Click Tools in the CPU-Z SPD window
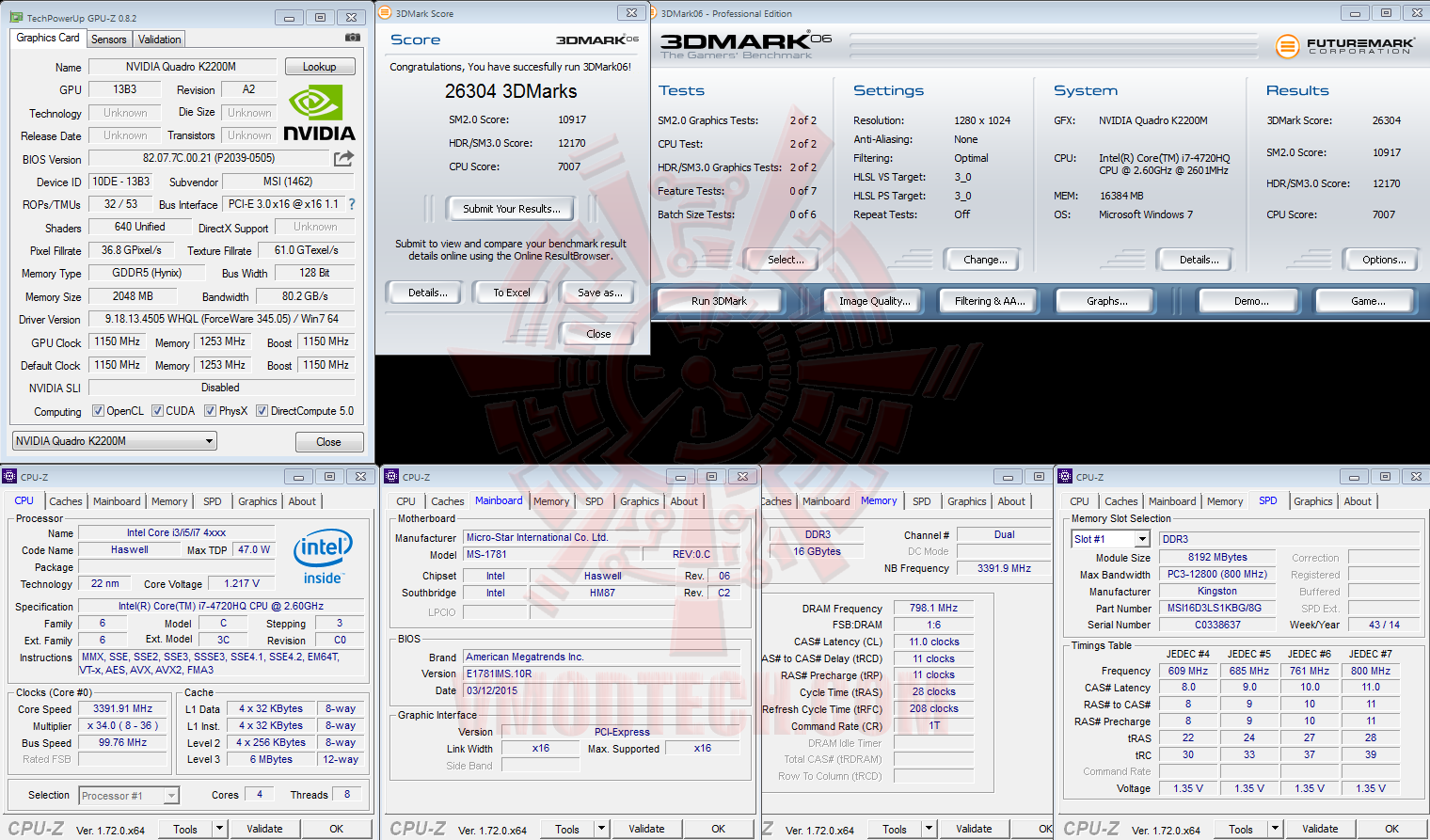This screenshot has width=1430, height=840. pyautogui.click(x=1241, y=829)
